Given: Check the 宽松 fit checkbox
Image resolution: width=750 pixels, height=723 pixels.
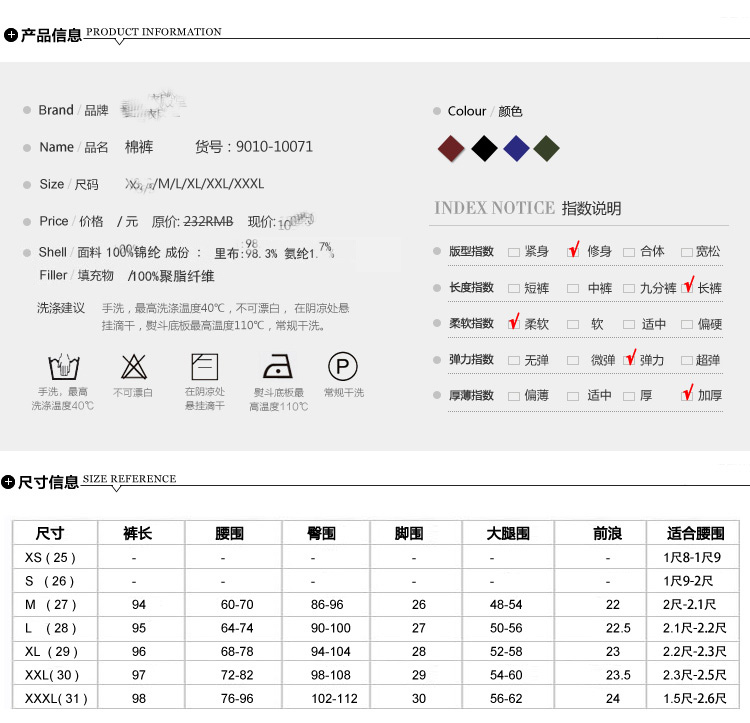Looking at the screenshot, I should (687, 252).
